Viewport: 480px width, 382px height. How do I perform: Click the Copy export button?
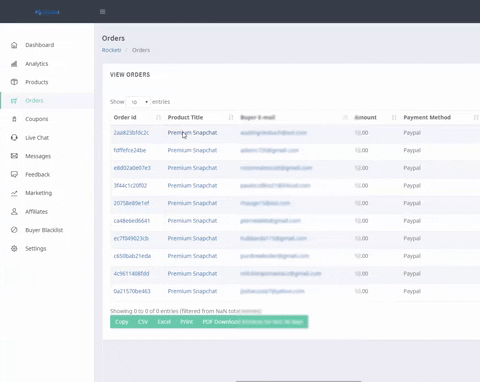coord(122,322)
